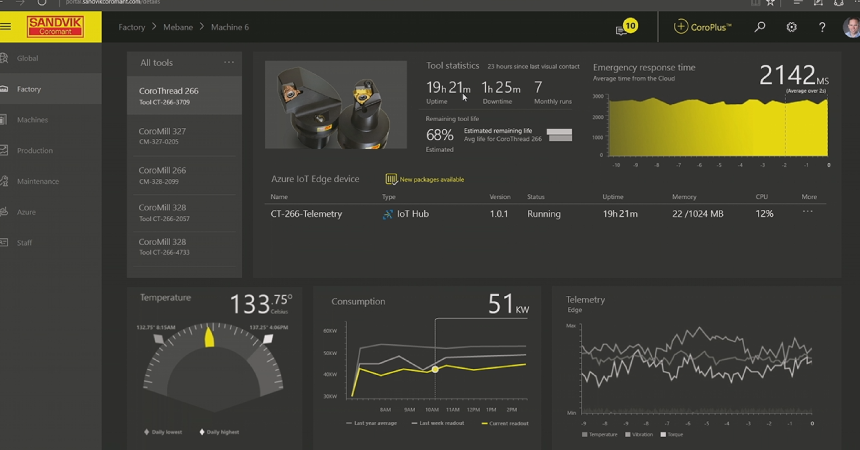Open Production in the sidebar
The width and height of the screenshot is (860, 450).
35,150
